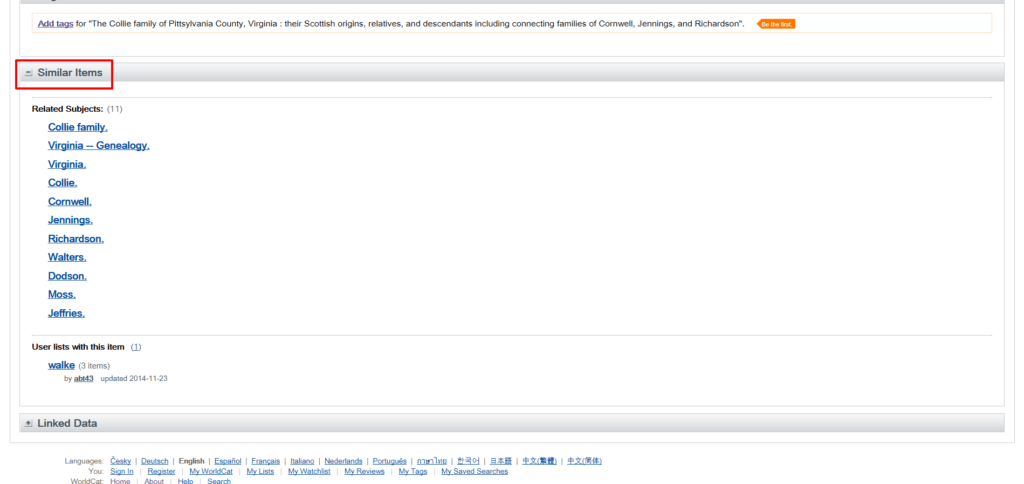Switch language to Nederlands
This screenshot has width=1024, height=484.
tap(344, 461)
